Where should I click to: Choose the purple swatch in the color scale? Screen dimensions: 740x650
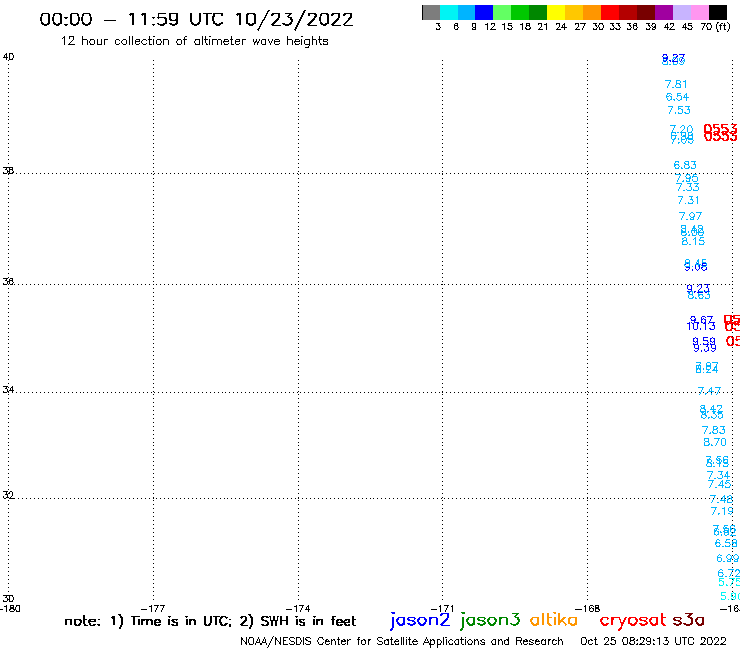click(664, 12)
